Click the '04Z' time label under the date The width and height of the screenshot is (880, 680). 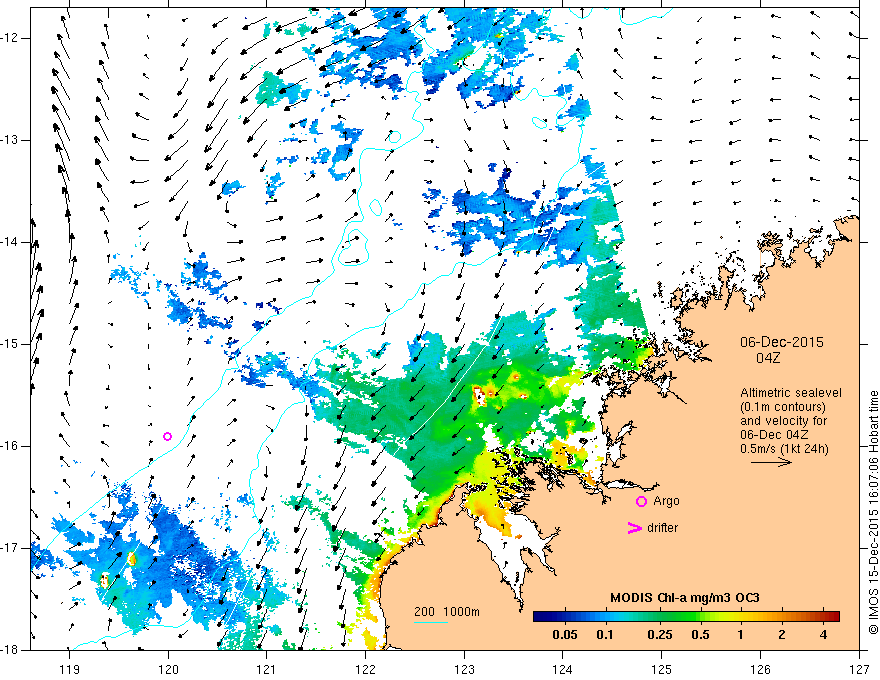(768, 358)
